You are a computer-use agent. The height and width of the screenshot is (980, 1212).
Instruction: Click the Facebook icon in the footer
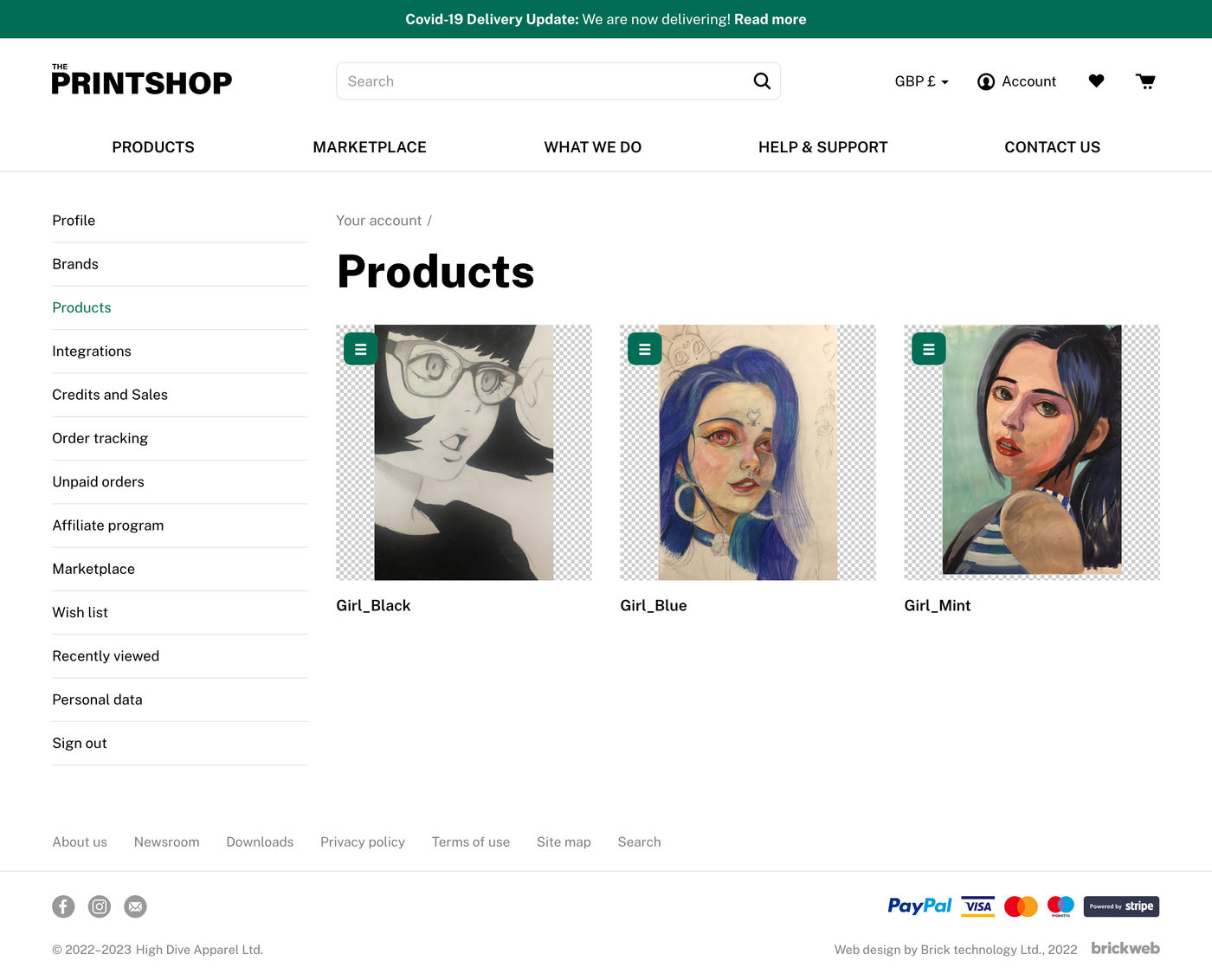[63, 906]
